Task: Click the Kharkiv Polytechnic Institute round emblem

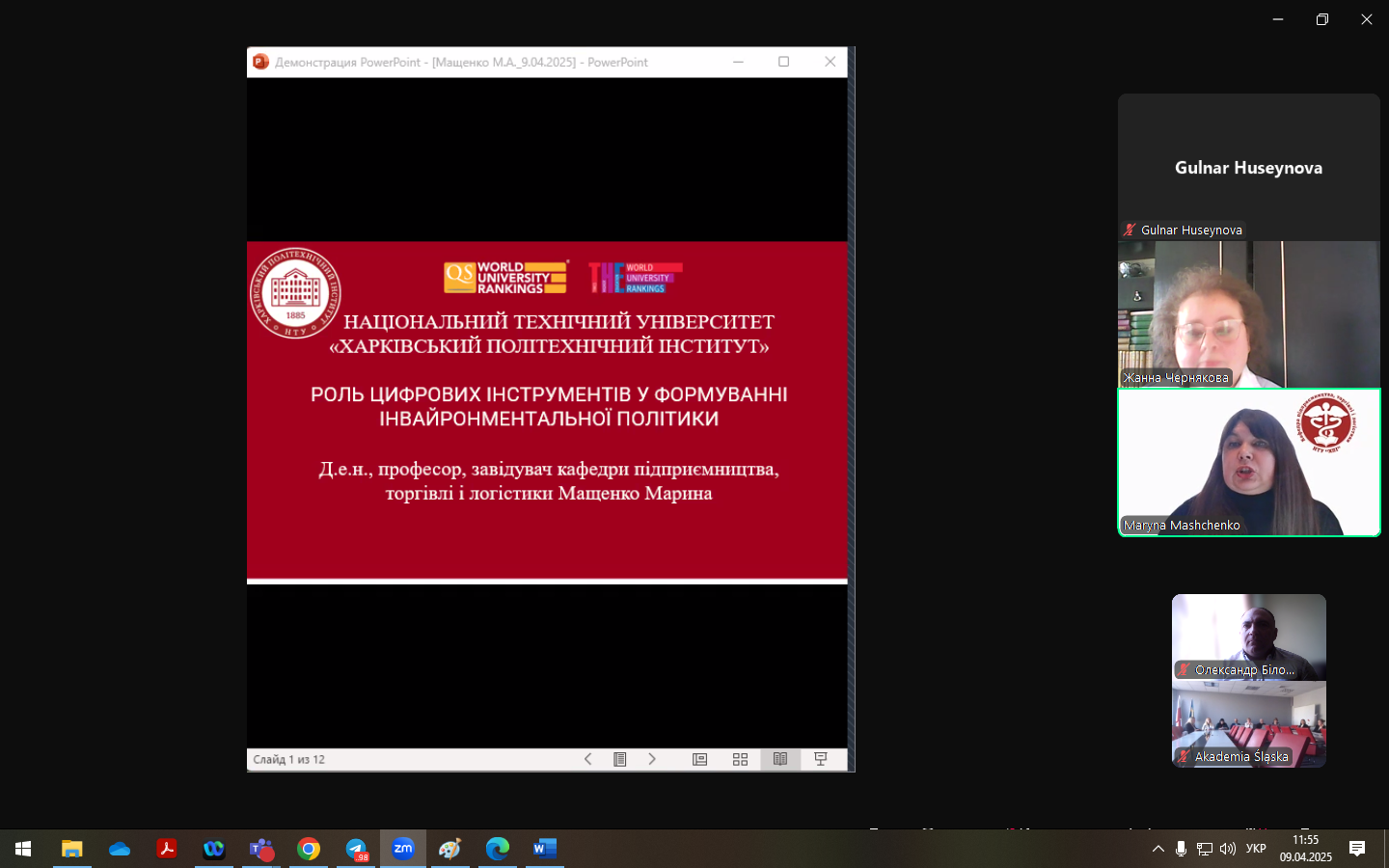Action: click(x=295, y=293)
